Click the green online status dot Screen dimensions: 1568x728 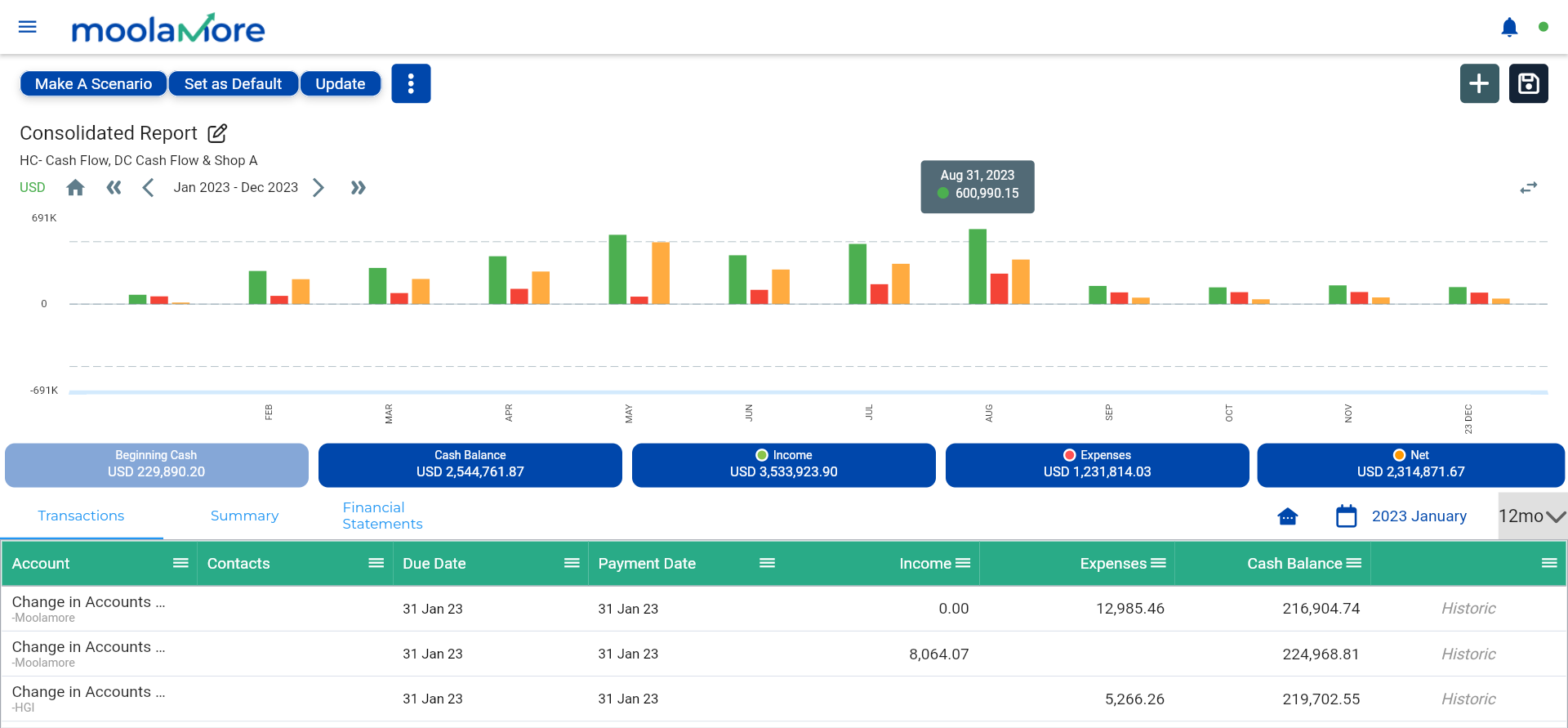pyautogui.click(x=1543, y=27)
